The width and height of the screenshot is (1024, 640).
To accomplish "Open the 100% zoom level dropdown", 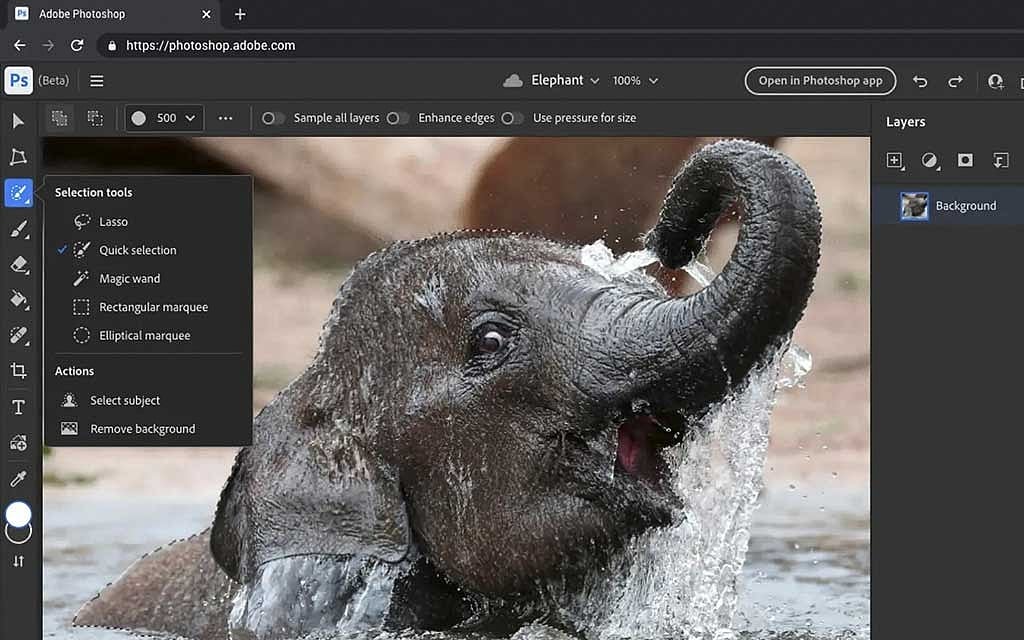I will 635,81.
